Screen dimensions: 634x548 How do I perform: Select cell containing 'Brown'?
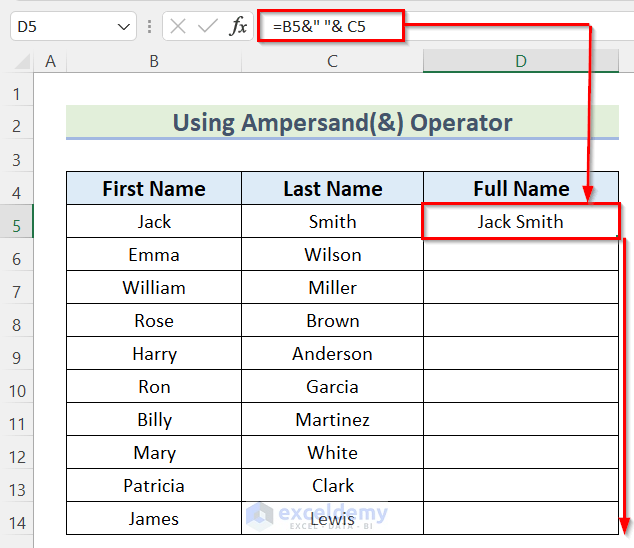pos(332,321)
